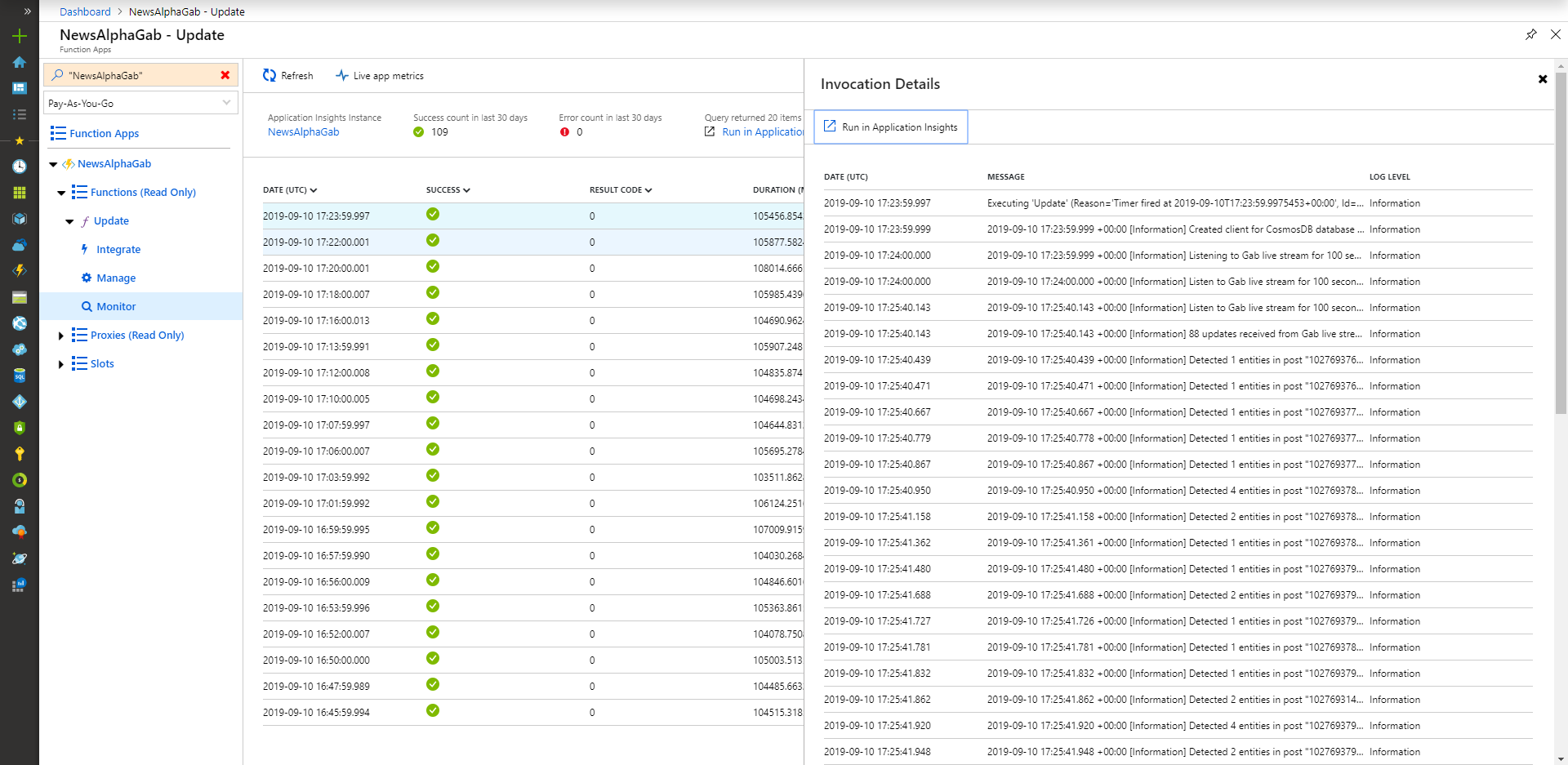1568x765 pixels.
Task: Open the Pay-As-You-Go subscription dropdown
Action: point(140,103)
